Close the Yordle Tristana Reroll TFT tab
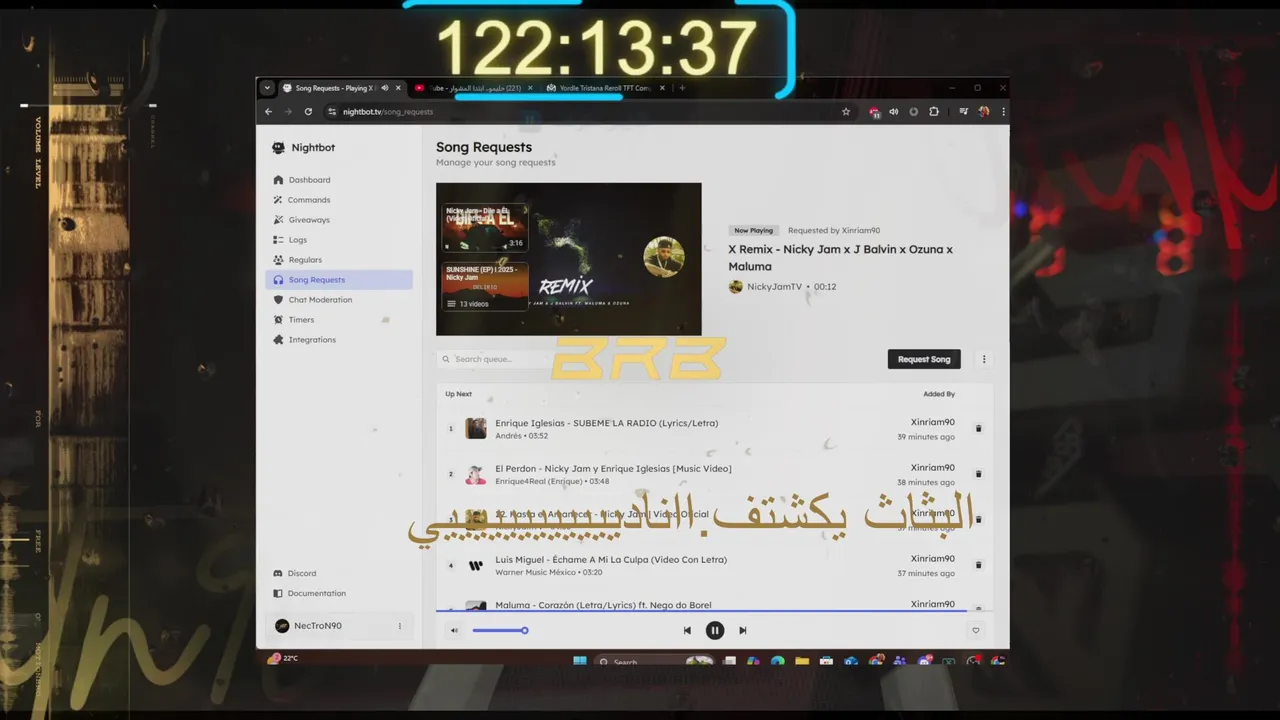 (662, 88)
